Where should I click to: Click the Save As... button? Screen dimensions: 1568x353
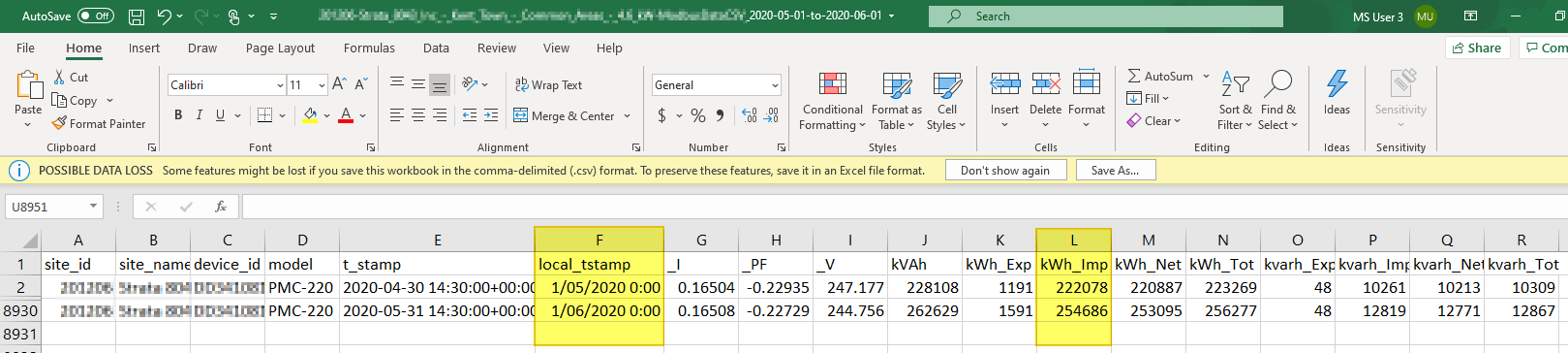tap(1115, 171)
